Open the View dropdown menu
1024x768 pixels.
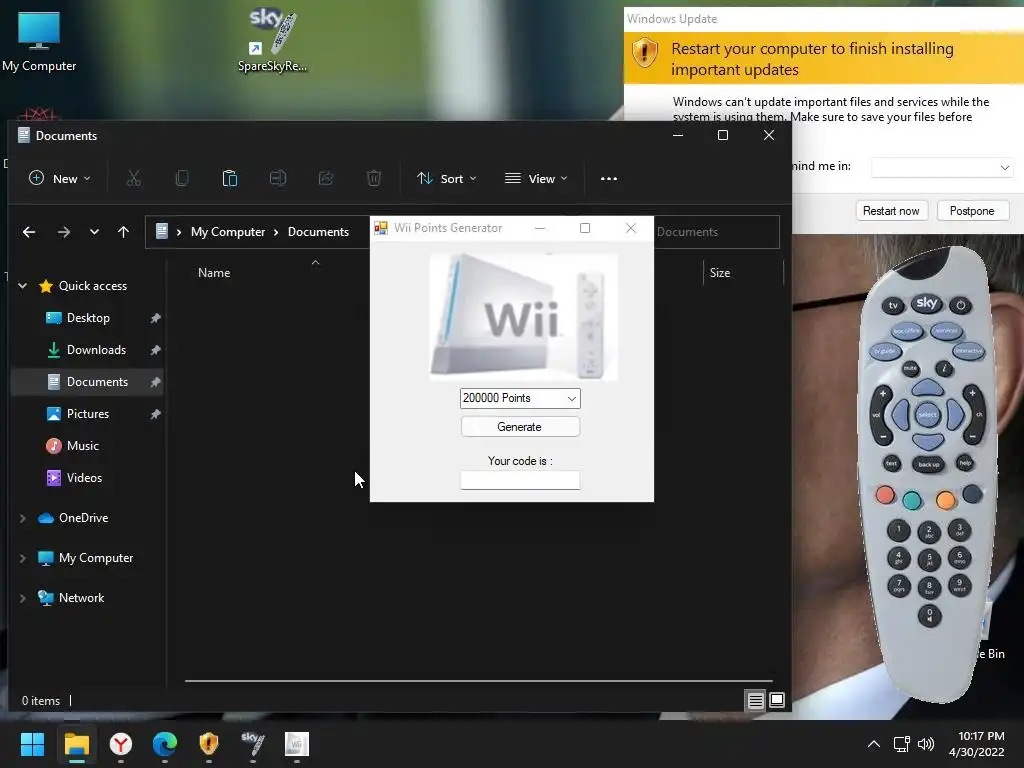(536, 178)
